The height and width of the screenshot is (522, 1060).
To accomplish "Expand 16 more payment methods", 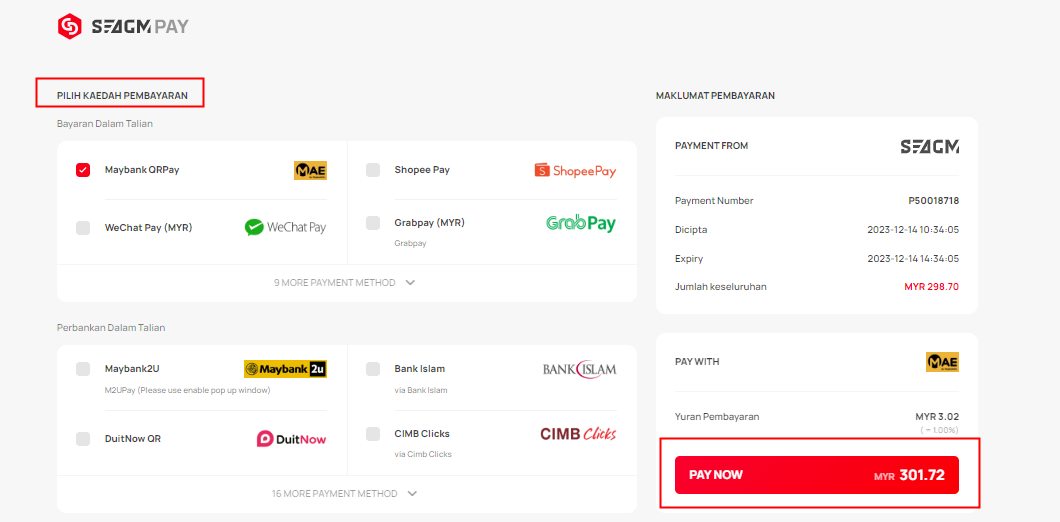I will [345, 494].
